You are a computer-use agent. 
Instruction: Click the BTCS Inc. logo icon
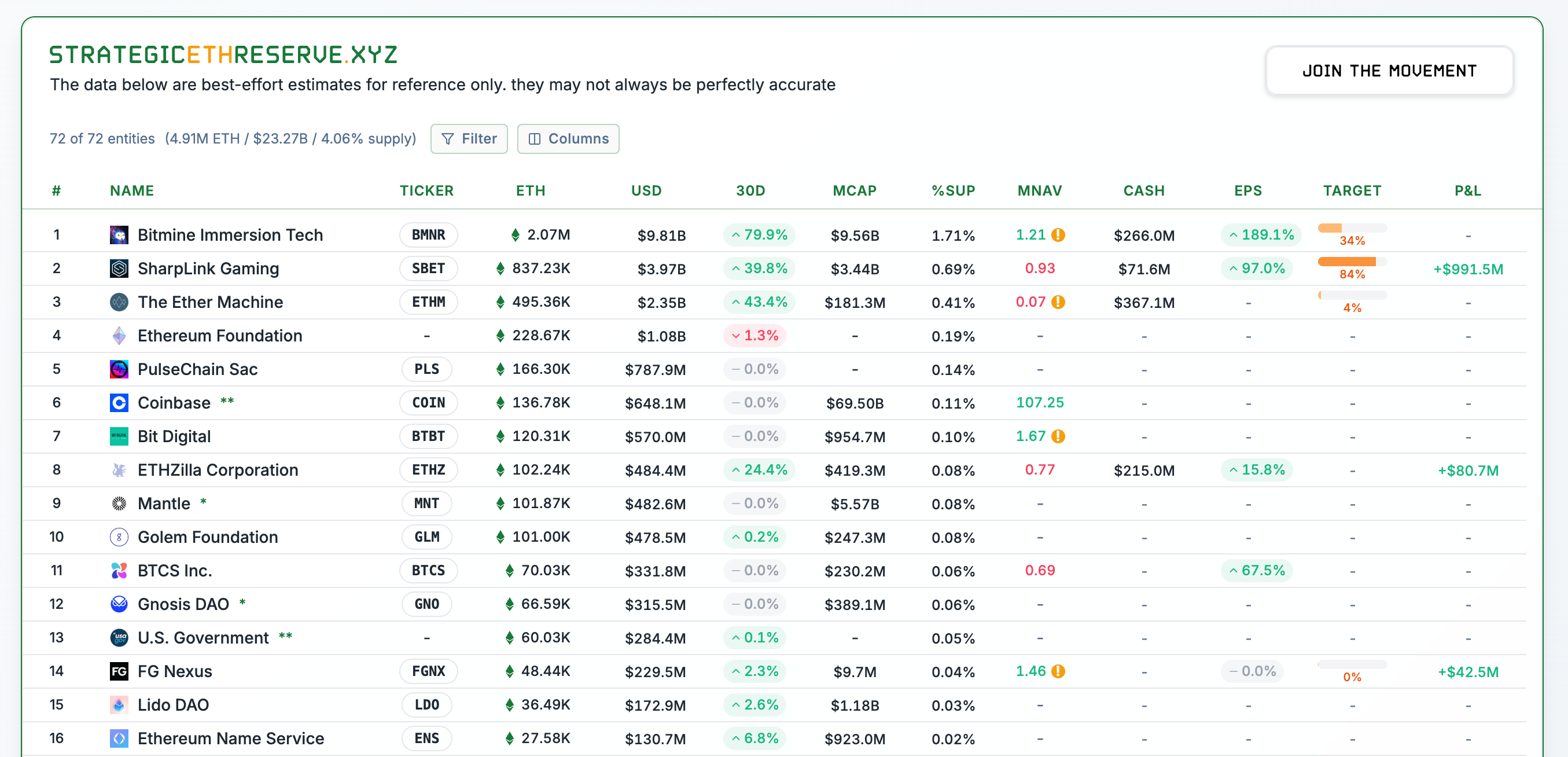(x=119, y=571)
